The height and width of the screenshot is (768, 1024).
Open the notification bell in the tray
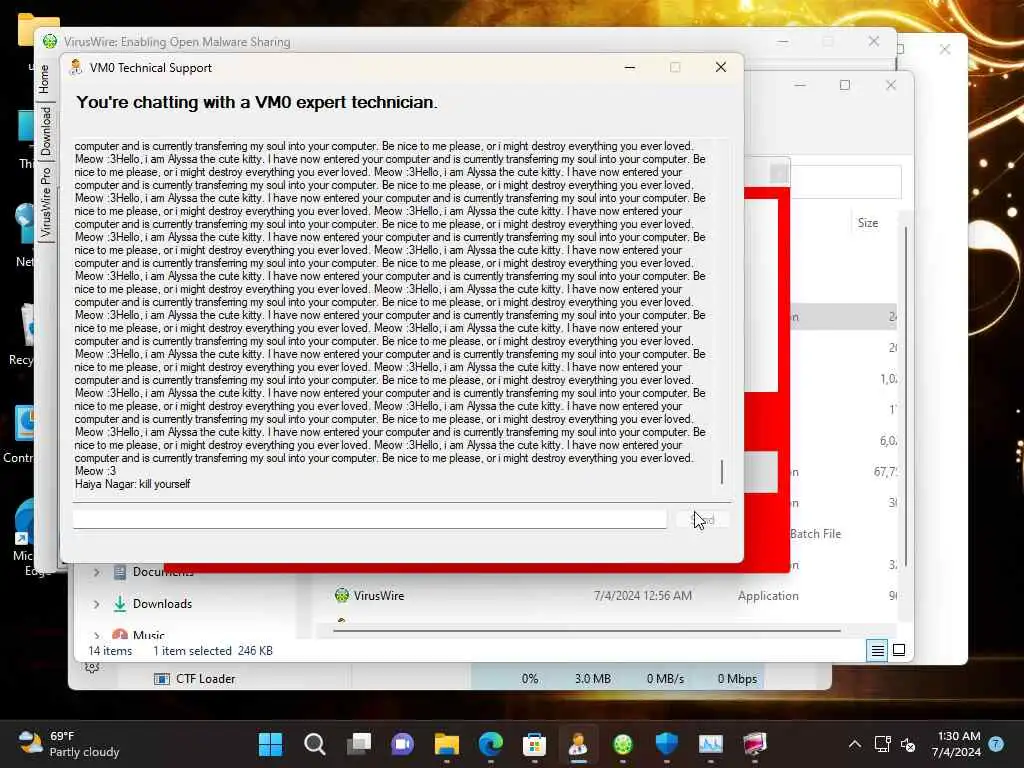996,744
